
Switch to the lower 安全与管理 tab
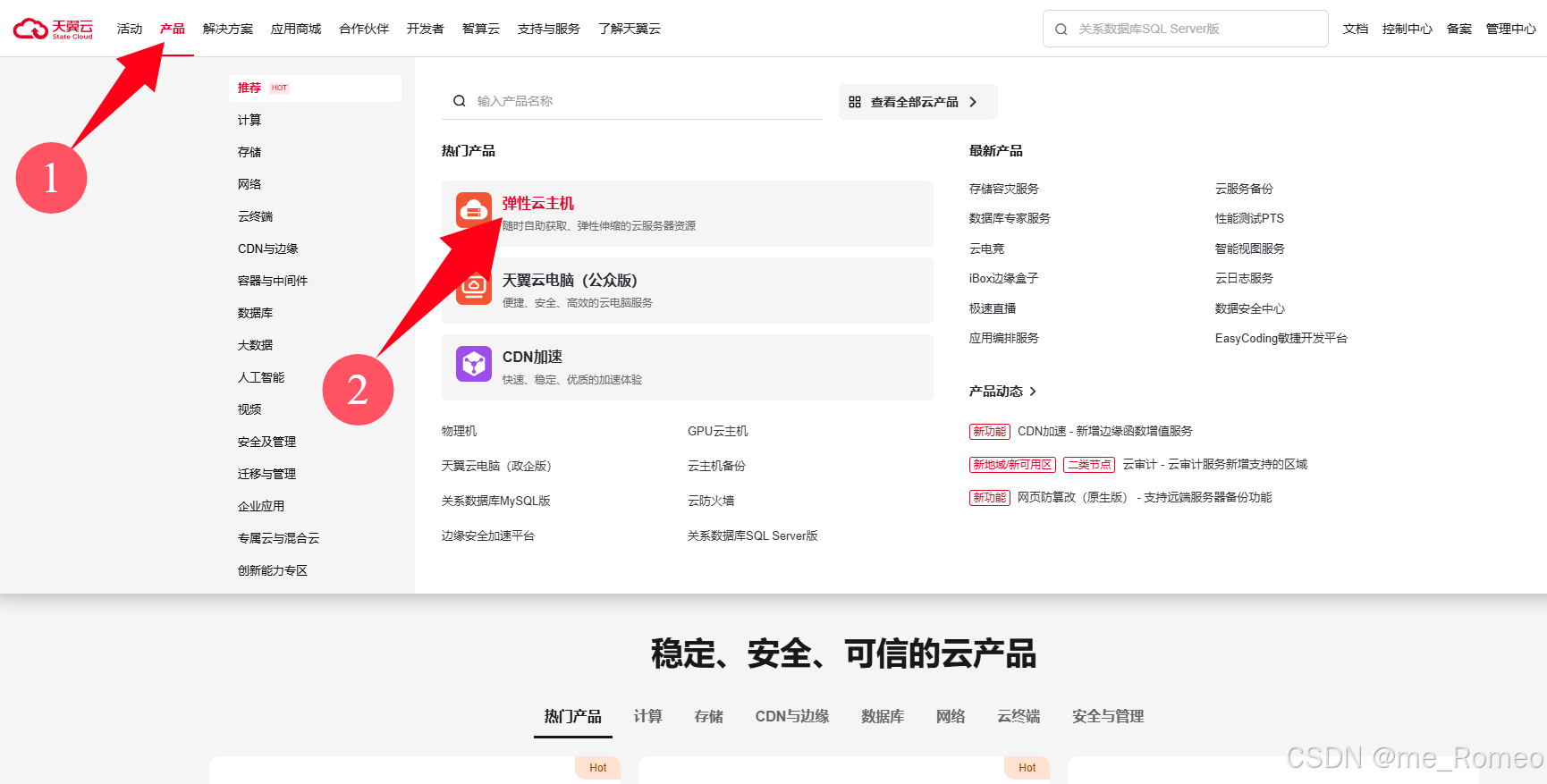pos(1108,716)
